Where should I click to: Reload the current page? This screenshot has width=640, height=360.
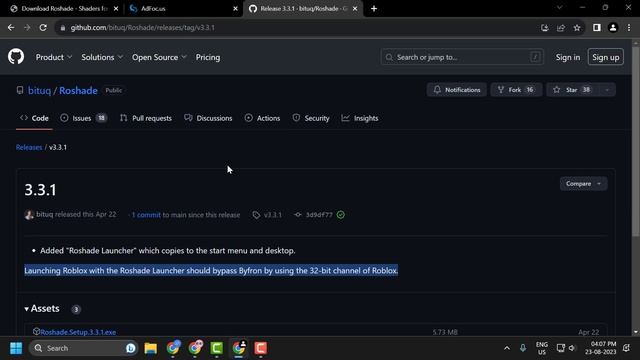(x=43, y=28)
